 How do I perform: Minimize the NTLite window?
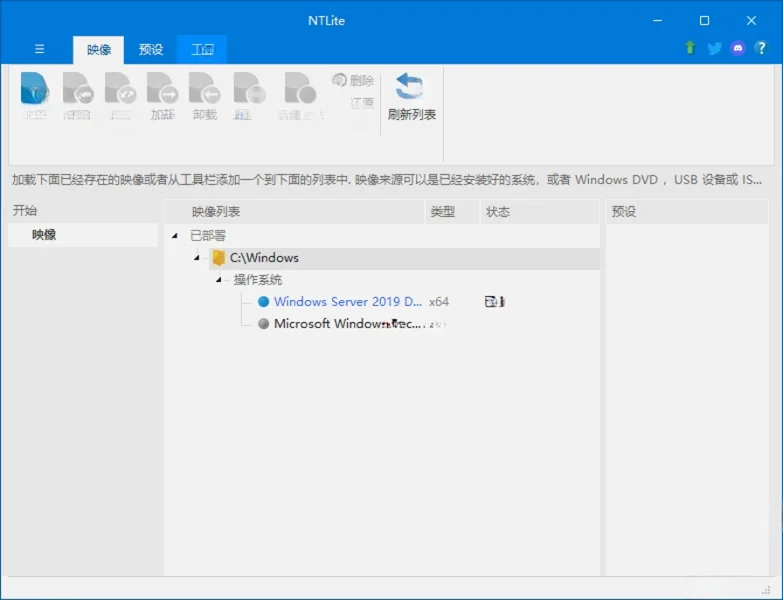tap(657, 20)
